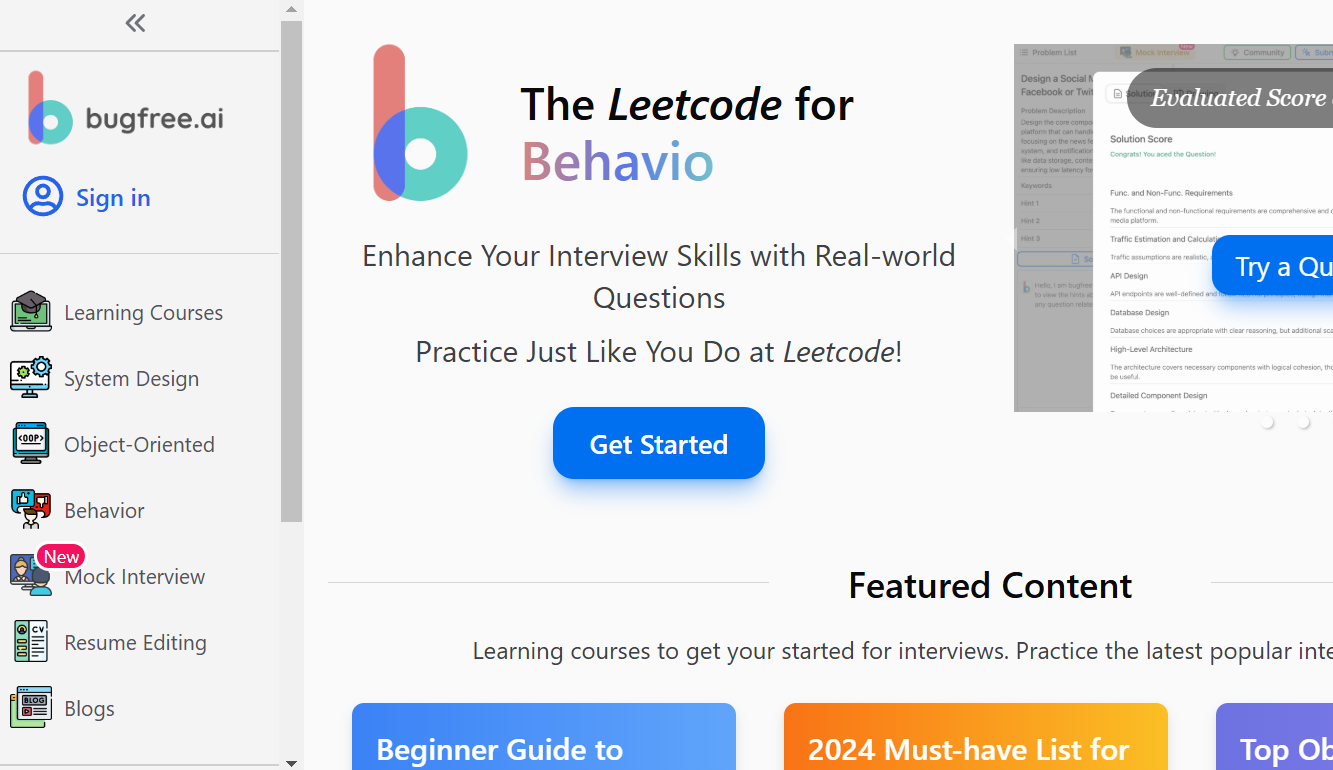Click the Learning Courses graduation cap icon
This screenshot has height=770, width=1333.
click(31, 312)
